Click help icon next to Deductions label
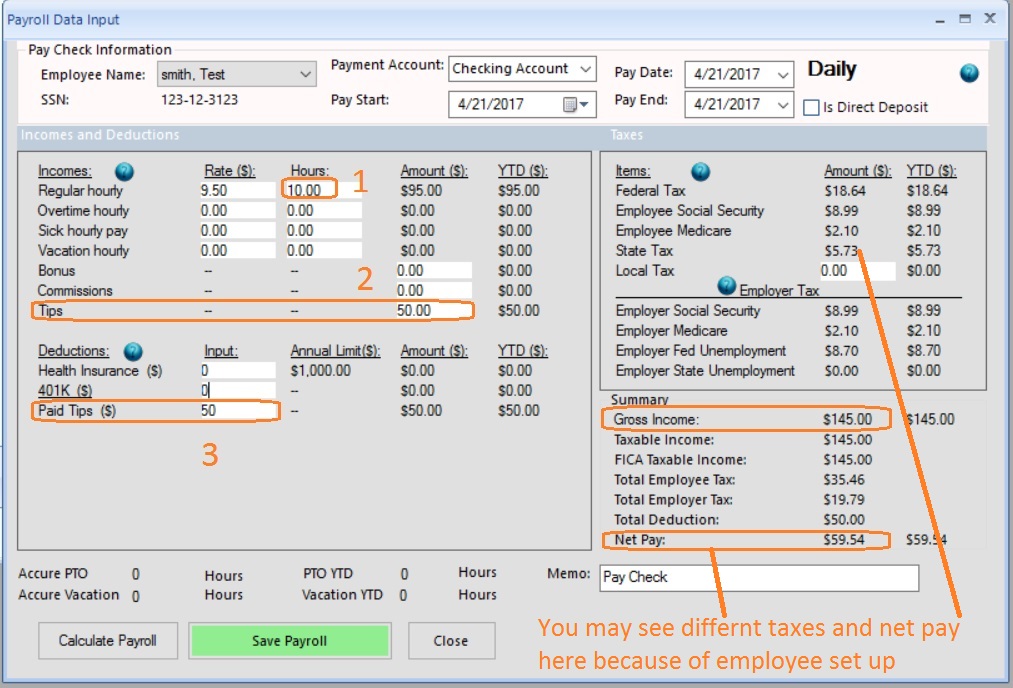Viewport: 1013px width, 688px height. 133,351
